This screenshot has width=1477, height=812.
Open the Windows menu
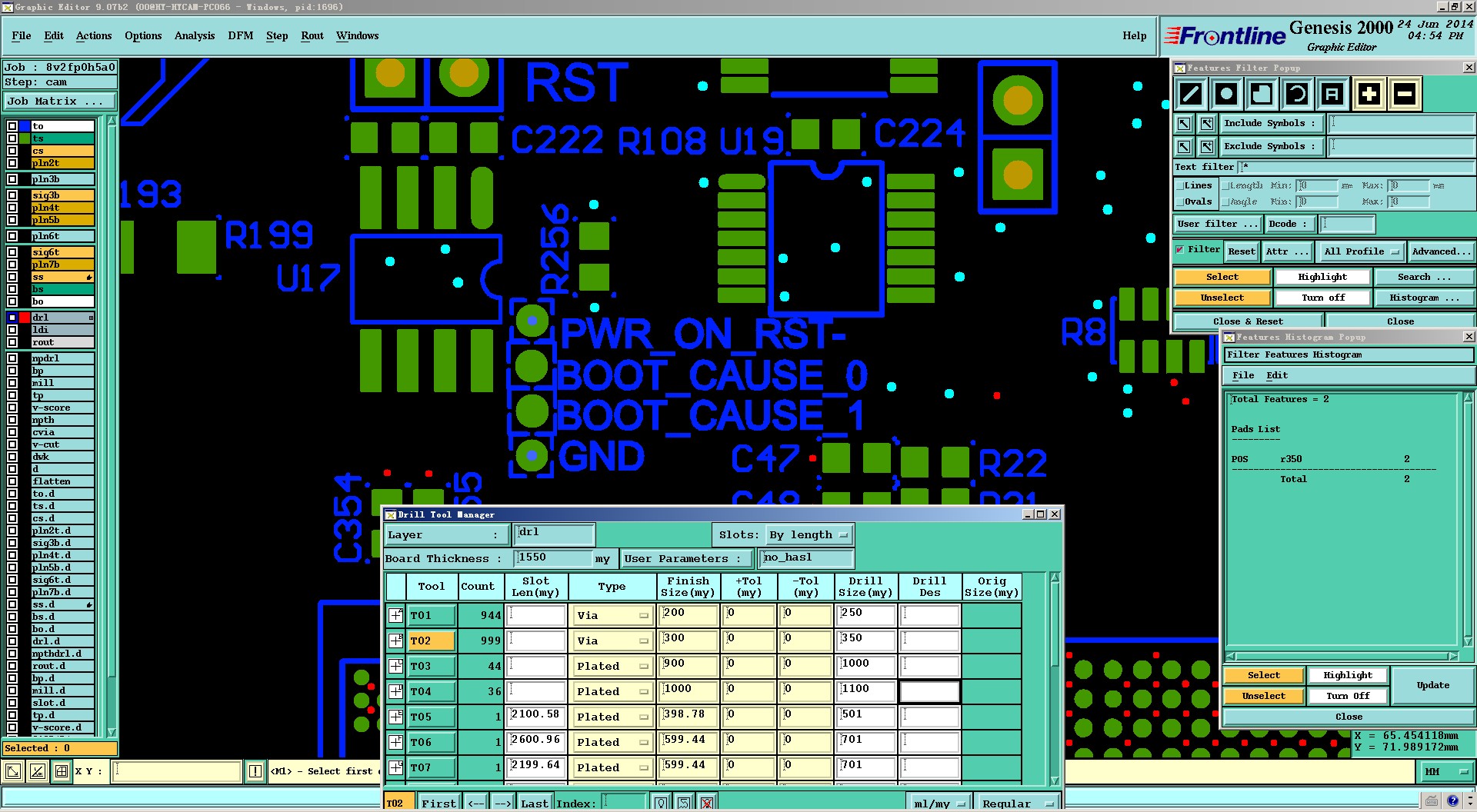[357, 36]
